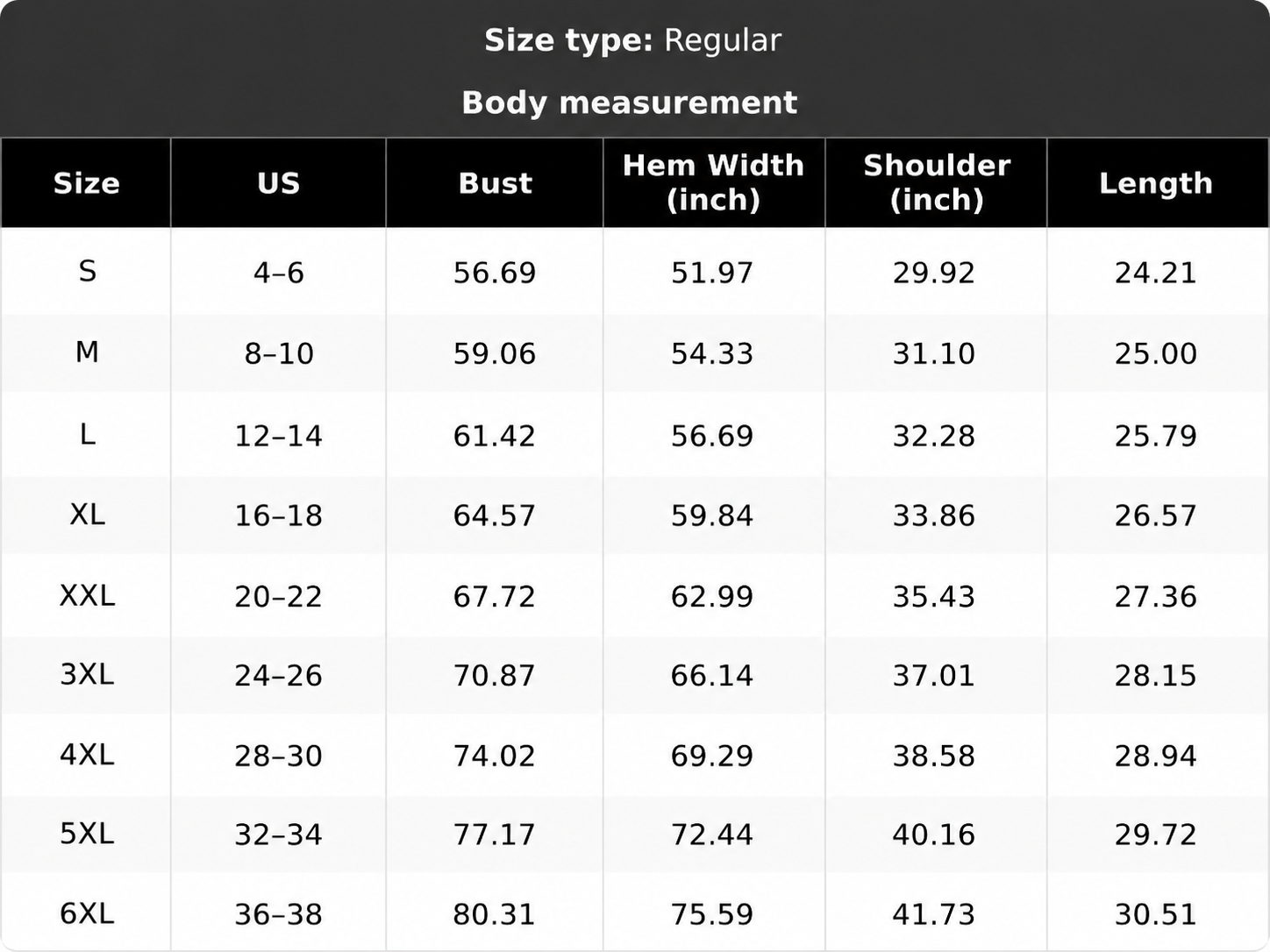The height and width of the screenshot is (952, 1270).
Task: Click shoulder value 37.01
Action: click(x=933, y=675)
